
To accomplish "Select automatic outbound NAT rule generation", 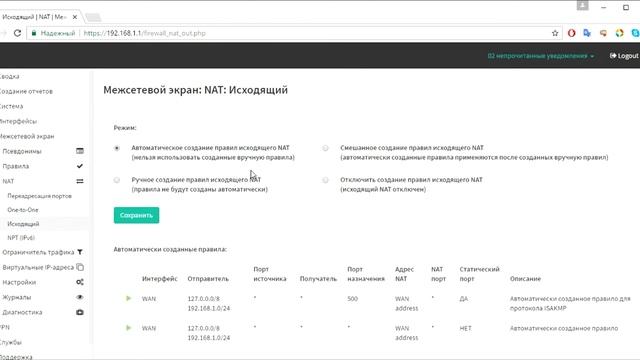I will [x=117, y=148].
